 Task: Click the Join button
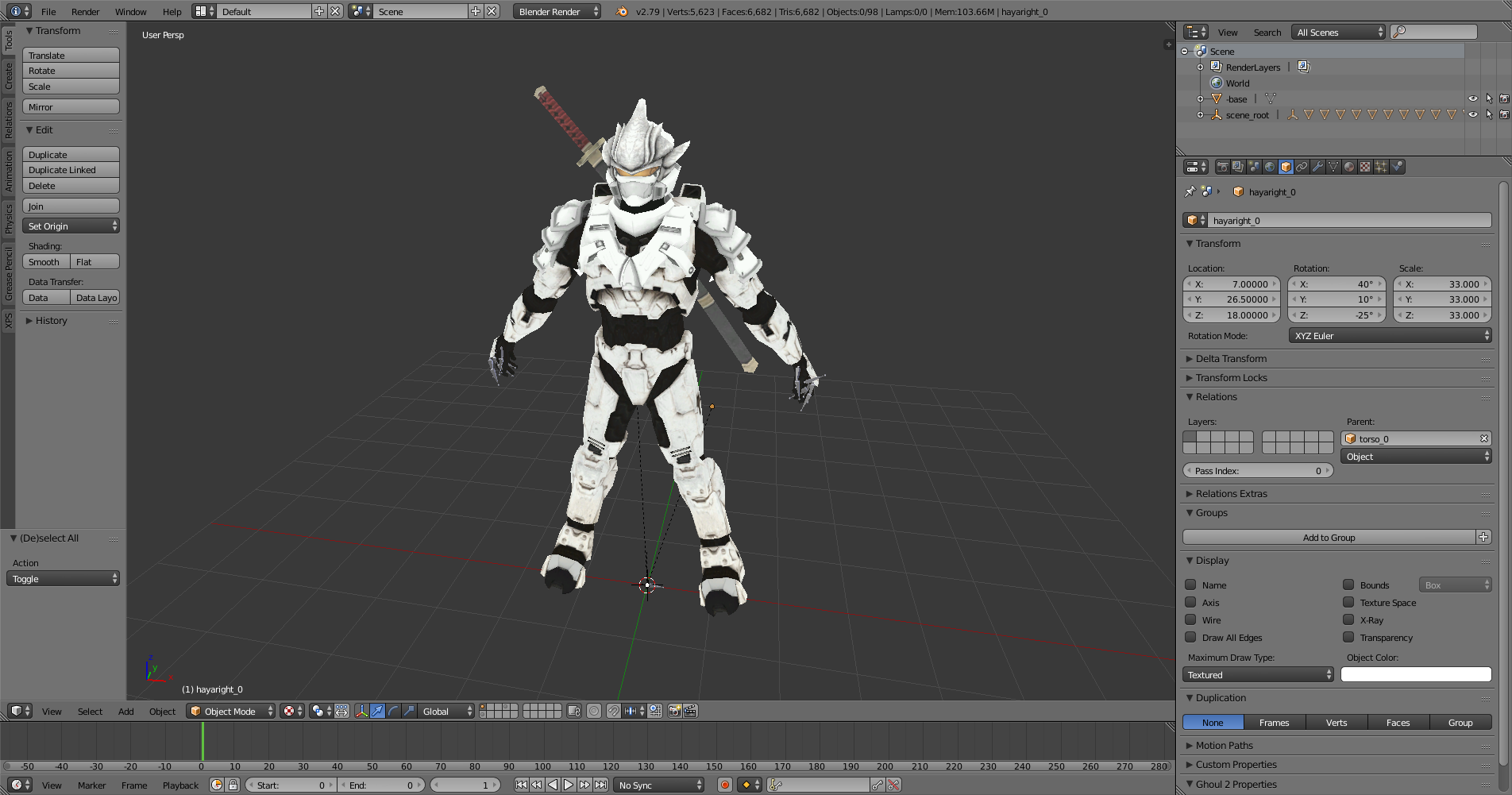click(x=71, y=206)
